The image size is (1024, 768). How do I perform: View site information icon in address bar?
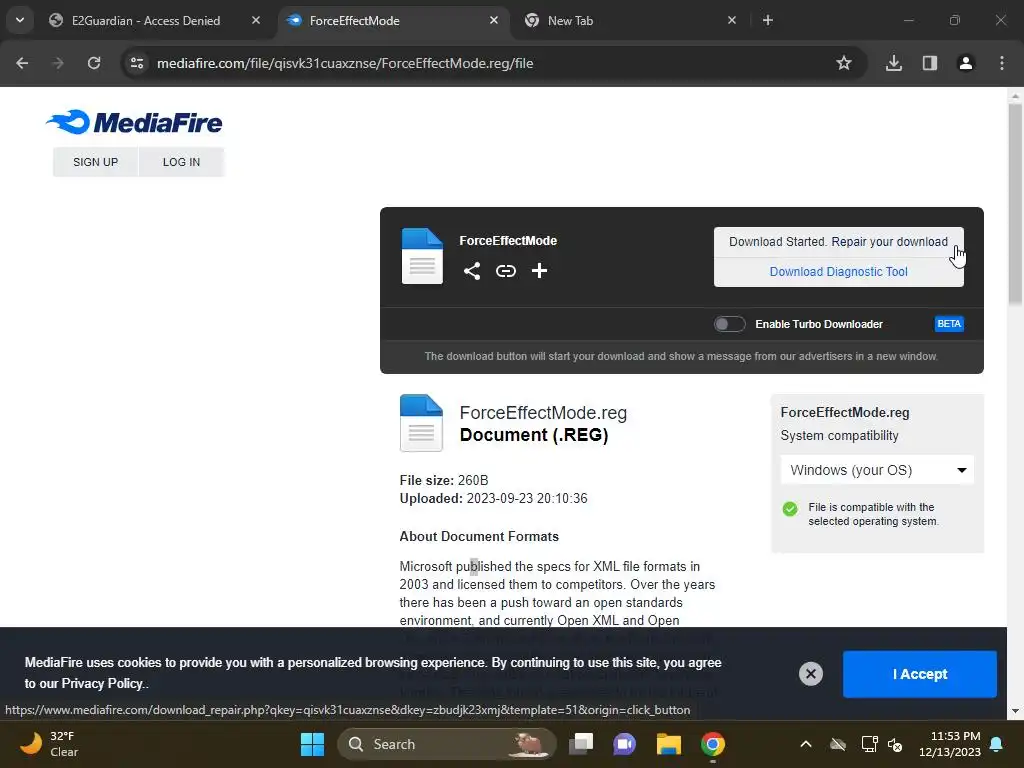click(137, 63)
